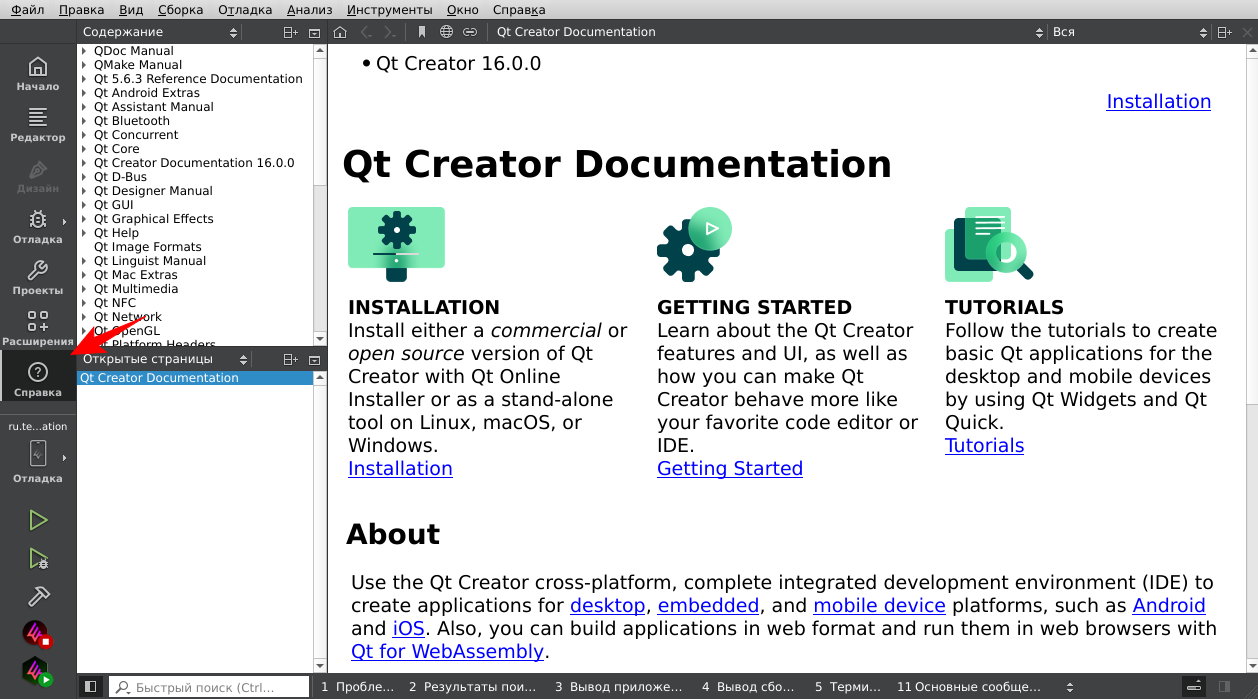This screenshot has height=699, width=1258.
Task: Open the desktop link in About
Action: coord(607,605)
